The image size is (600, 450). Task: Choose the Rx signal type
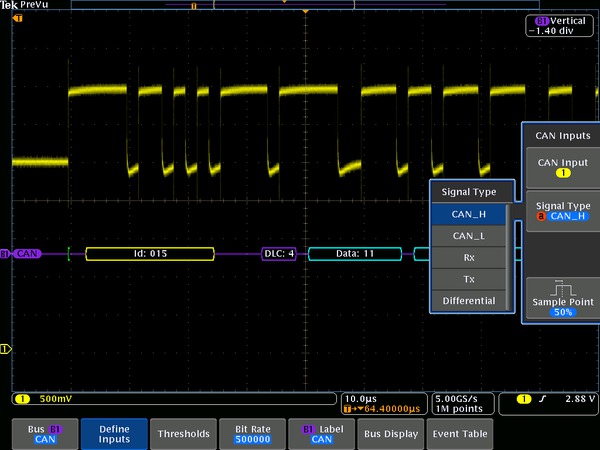[469, 257]
